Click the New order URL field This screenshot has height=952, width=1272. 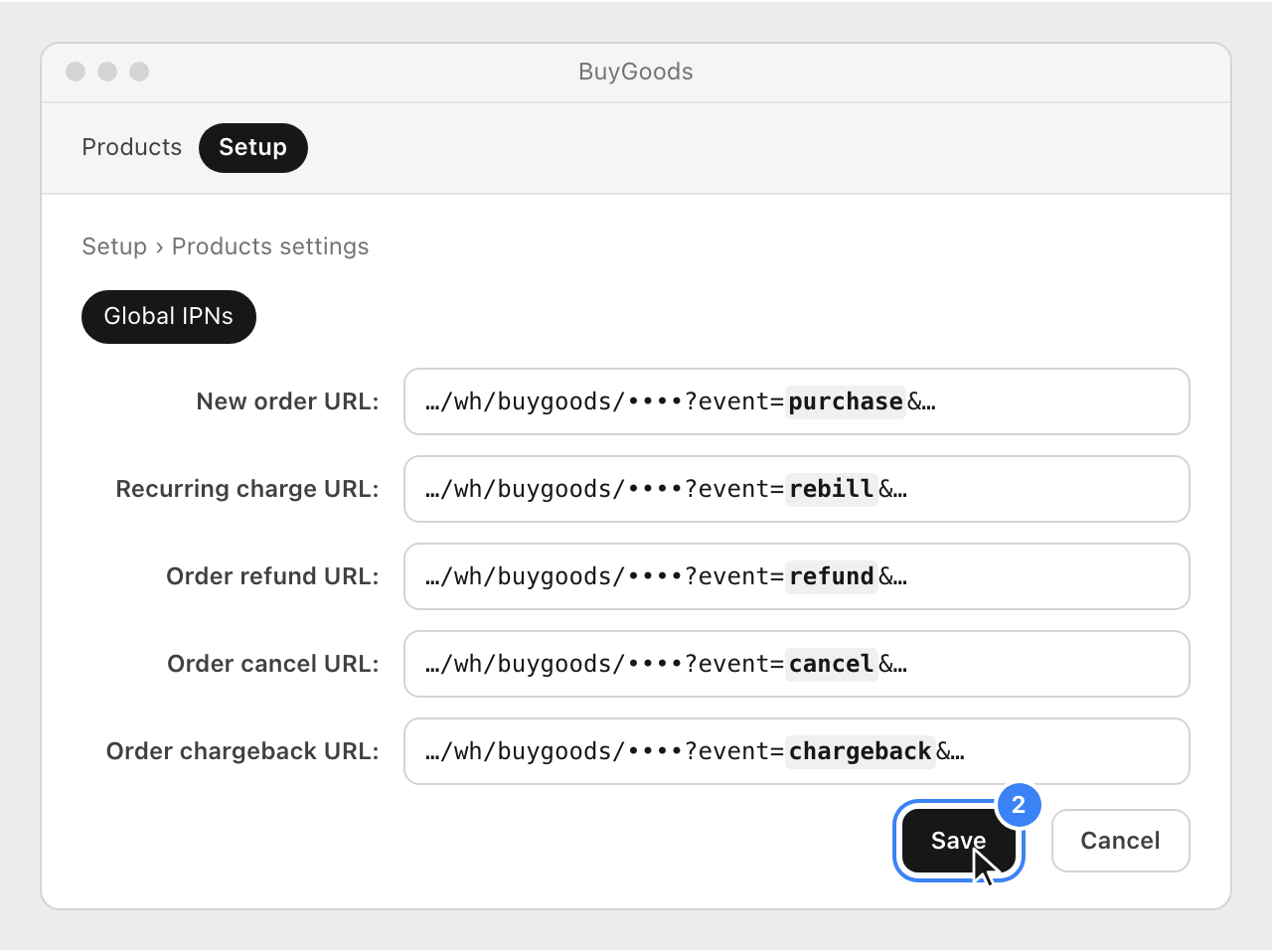pyautogui.click(x=796, y=401)
